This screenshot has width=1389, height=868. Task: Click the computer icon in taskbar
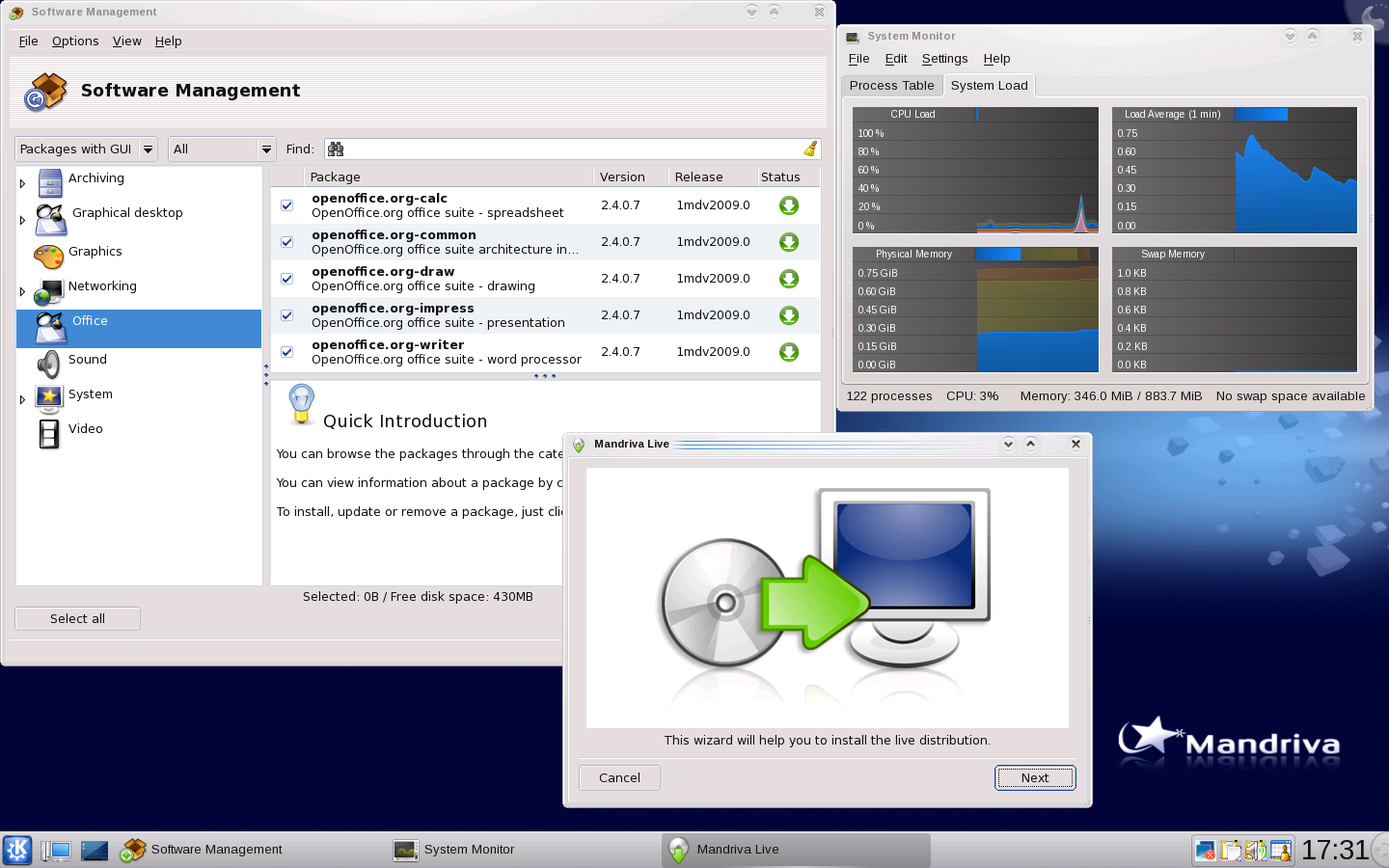point(56,850)
